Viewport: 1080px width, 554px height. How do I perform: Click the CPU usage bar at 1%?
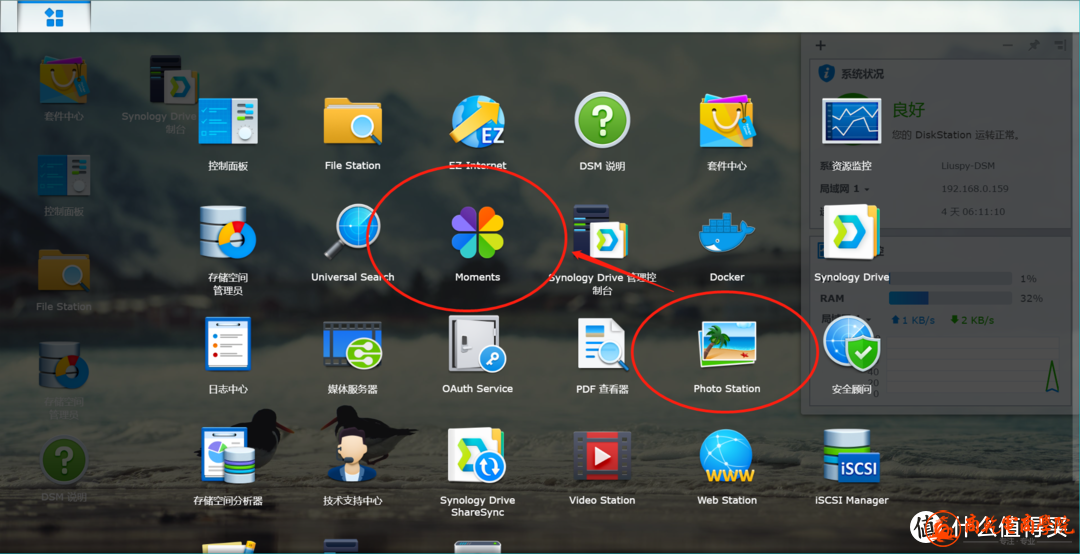(951, 278)
